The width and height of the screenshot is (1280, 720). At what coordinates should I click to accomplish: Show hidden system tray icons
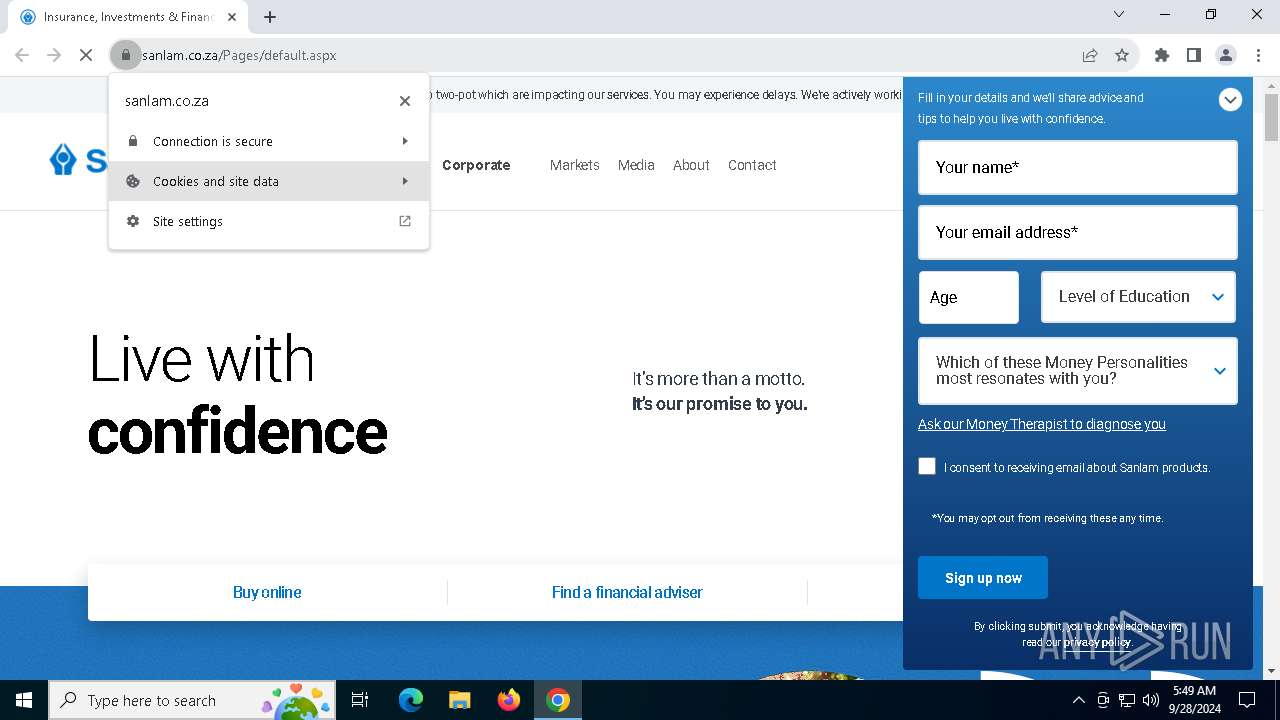1078,700
